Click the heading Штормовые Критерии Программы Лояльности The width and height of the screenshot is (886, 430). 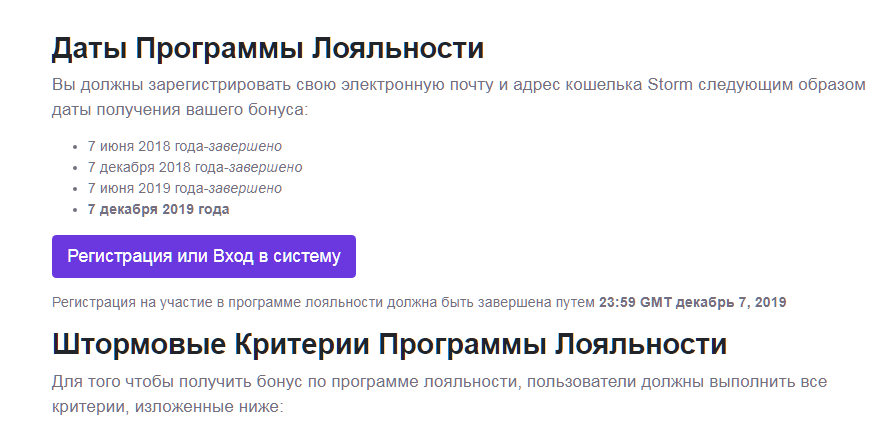tap(389, 344)
